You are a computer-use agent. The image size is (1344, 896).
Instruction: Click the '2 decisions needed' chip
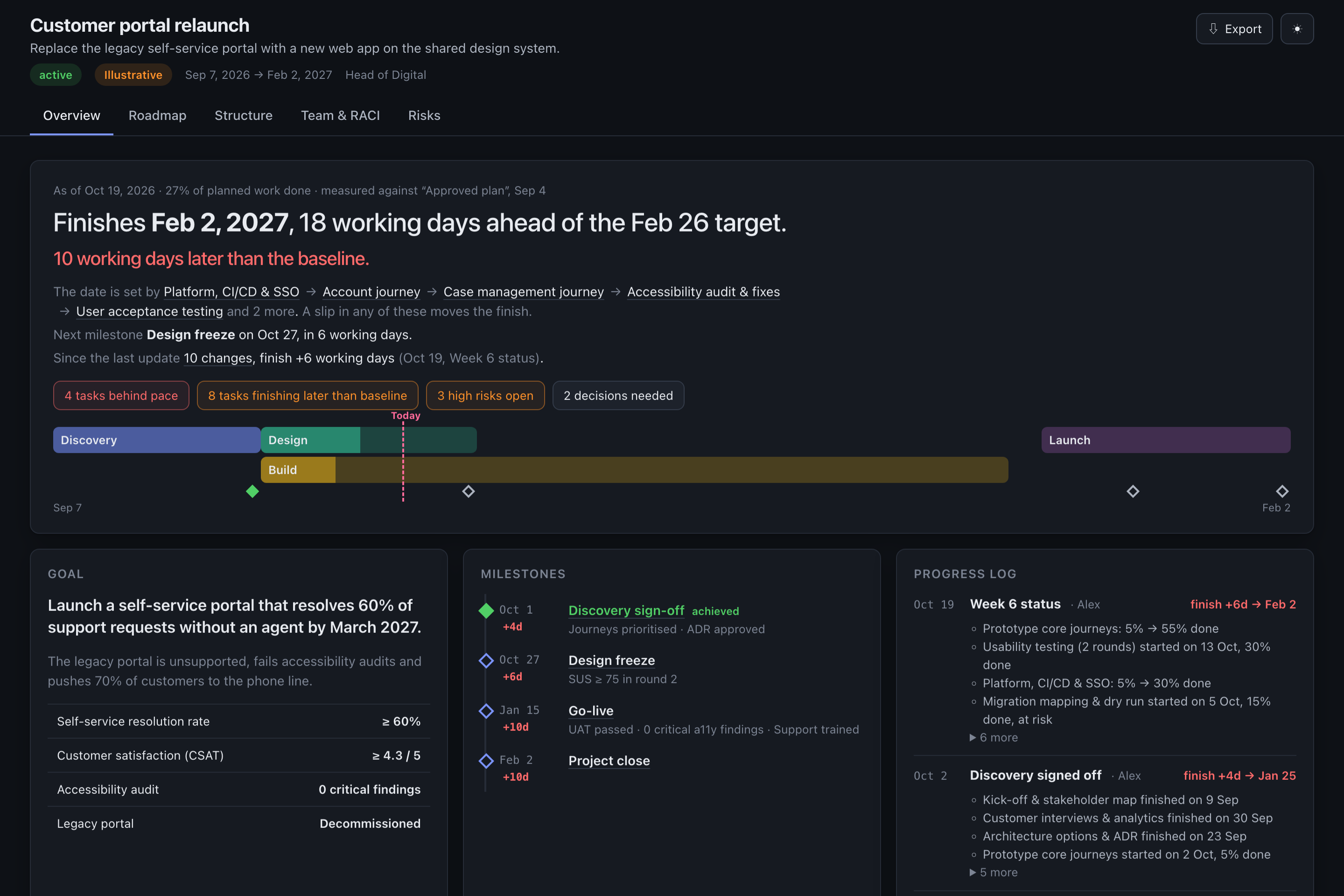(x=618, y=395)
